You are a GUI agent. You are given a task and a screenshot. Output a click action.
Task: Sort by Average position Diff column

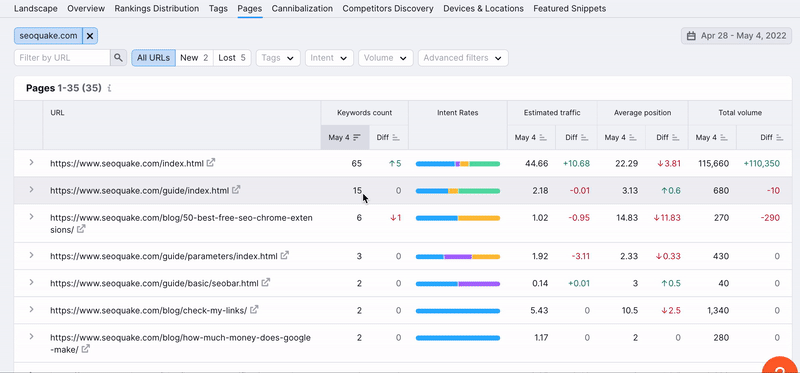point(667,138)
